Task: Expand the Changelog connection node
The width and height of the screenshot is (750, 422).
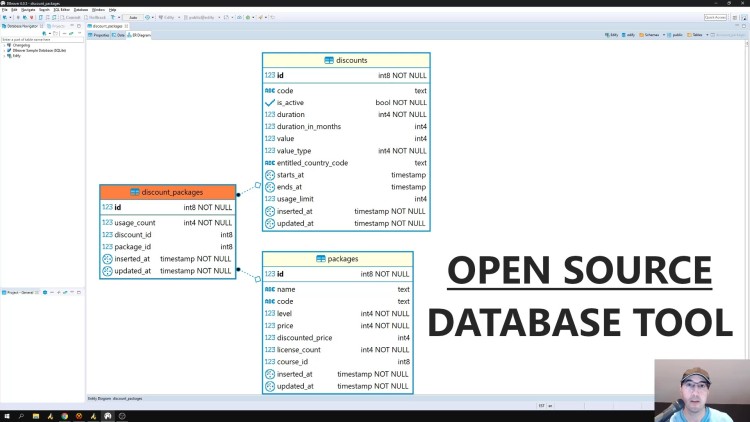Action: tap(4, 45)
